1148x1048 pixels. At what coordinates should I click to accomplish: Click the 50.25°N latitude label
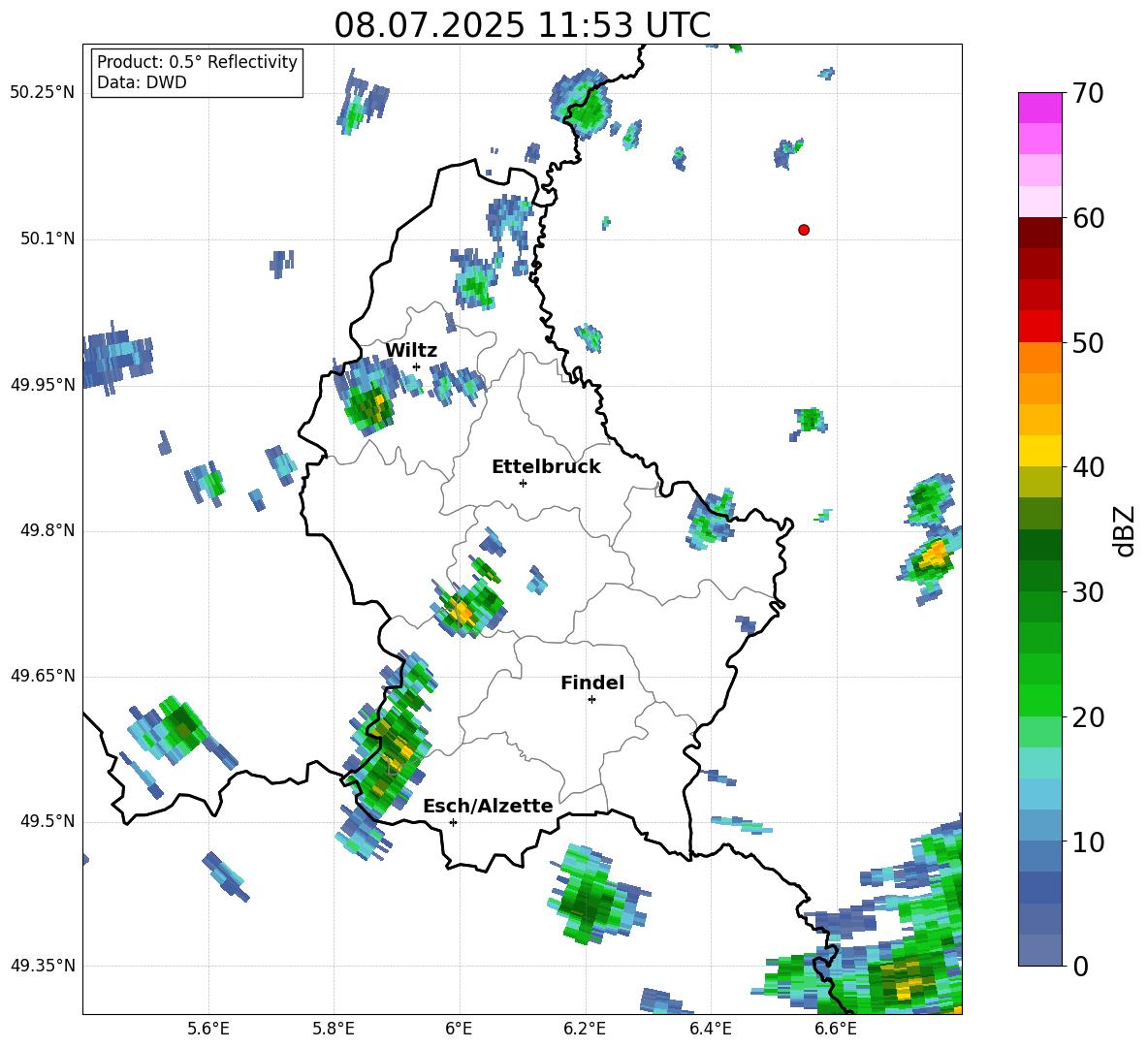pyautogui.click(x=43, y=93)
